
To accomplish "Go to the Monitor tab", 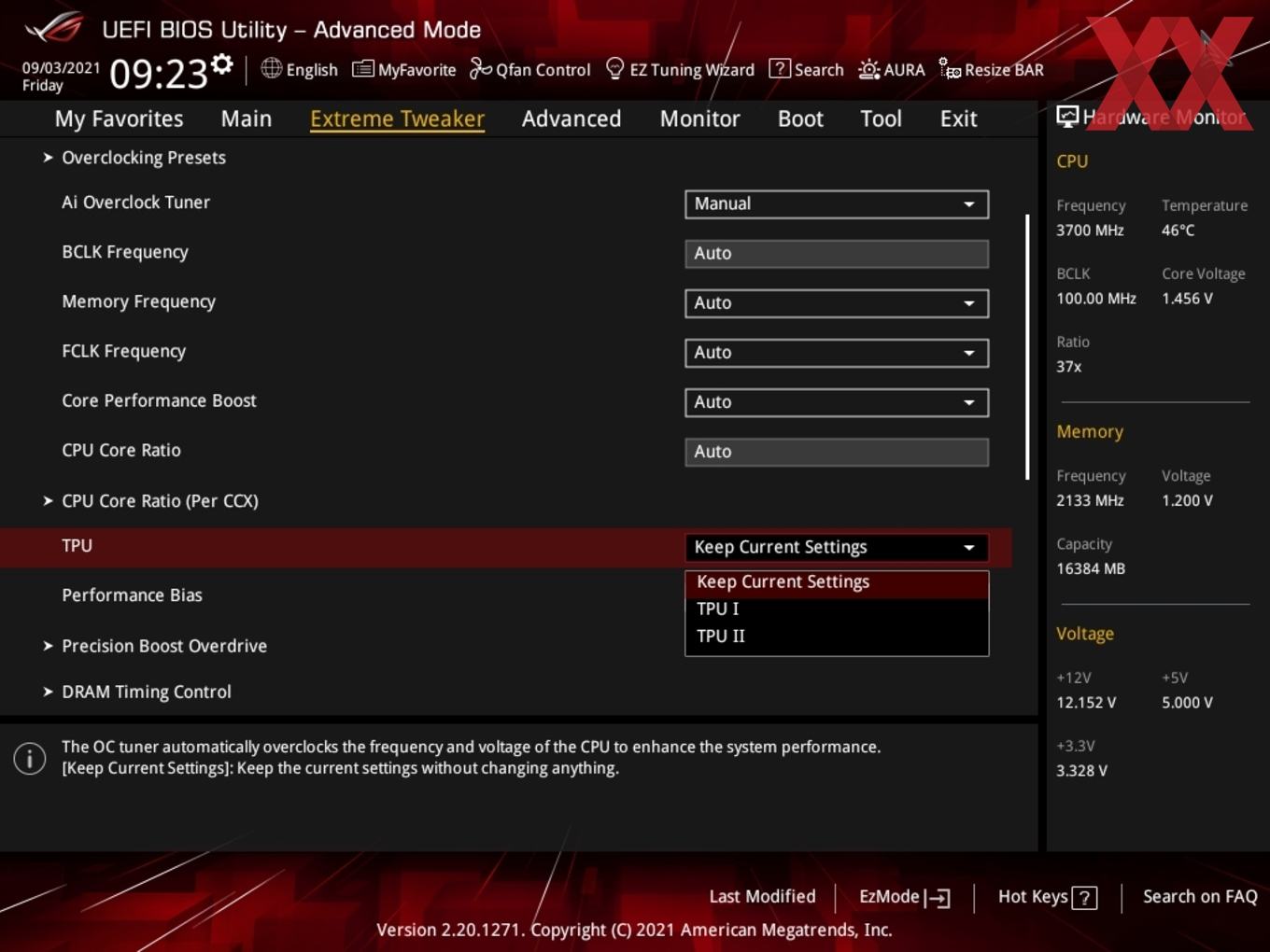I will click(x=699, y=119).
